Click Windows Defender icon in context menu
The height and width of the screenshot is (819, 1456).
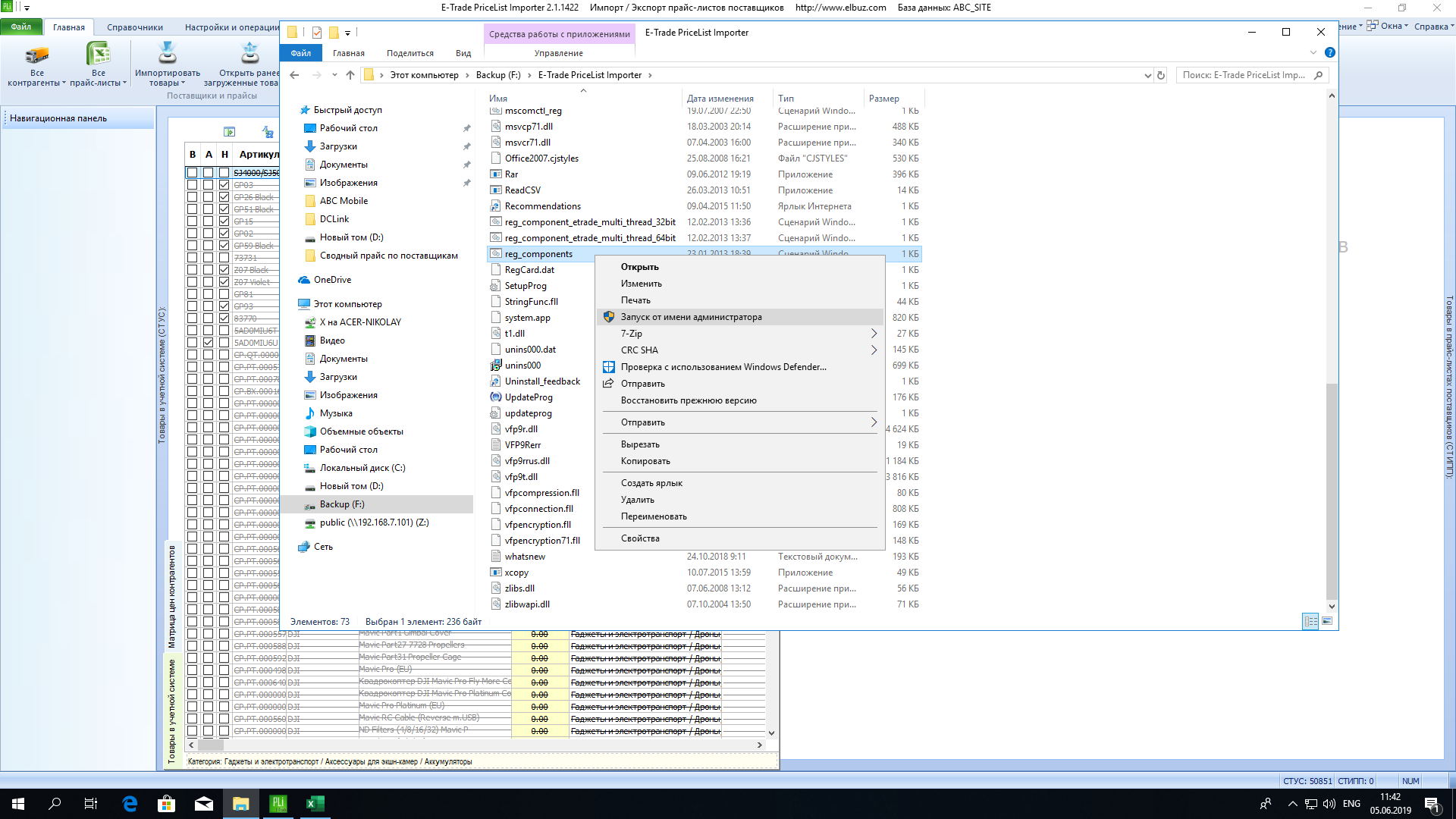[609, 367]
